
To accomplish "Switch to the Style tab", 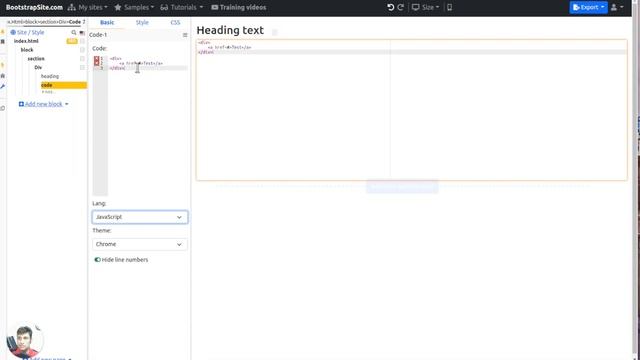I will click(142, 22).
